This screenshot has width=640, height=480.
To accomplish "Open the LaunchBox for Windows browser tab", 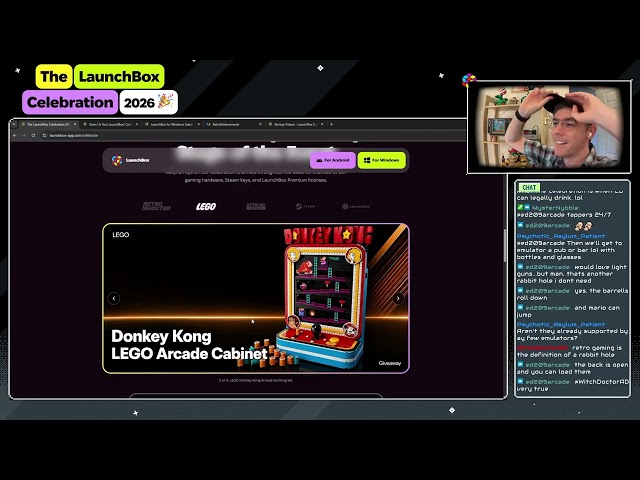I will tap(171, 124).
